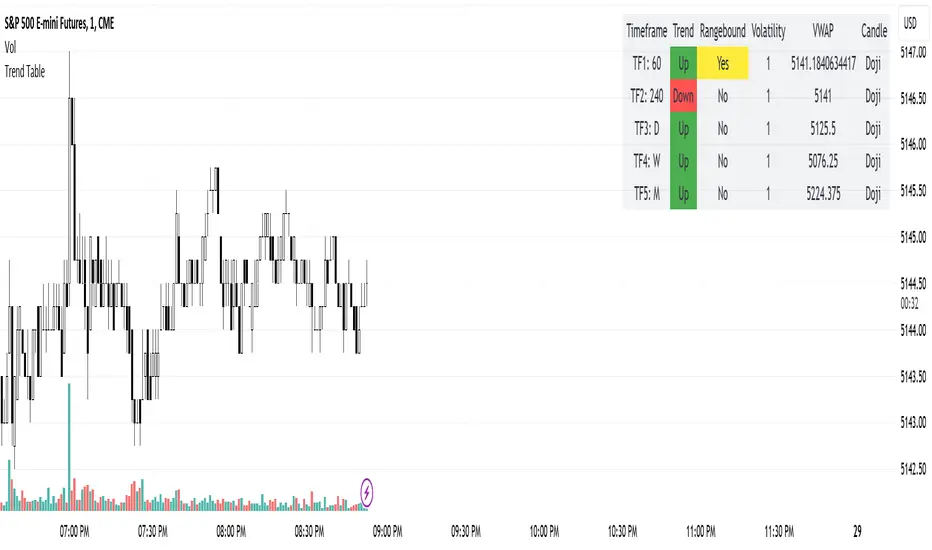The height and width of the screenshot is (550, 932).
Task: Click the VWAP column header
Action: (x=826, y=31)
